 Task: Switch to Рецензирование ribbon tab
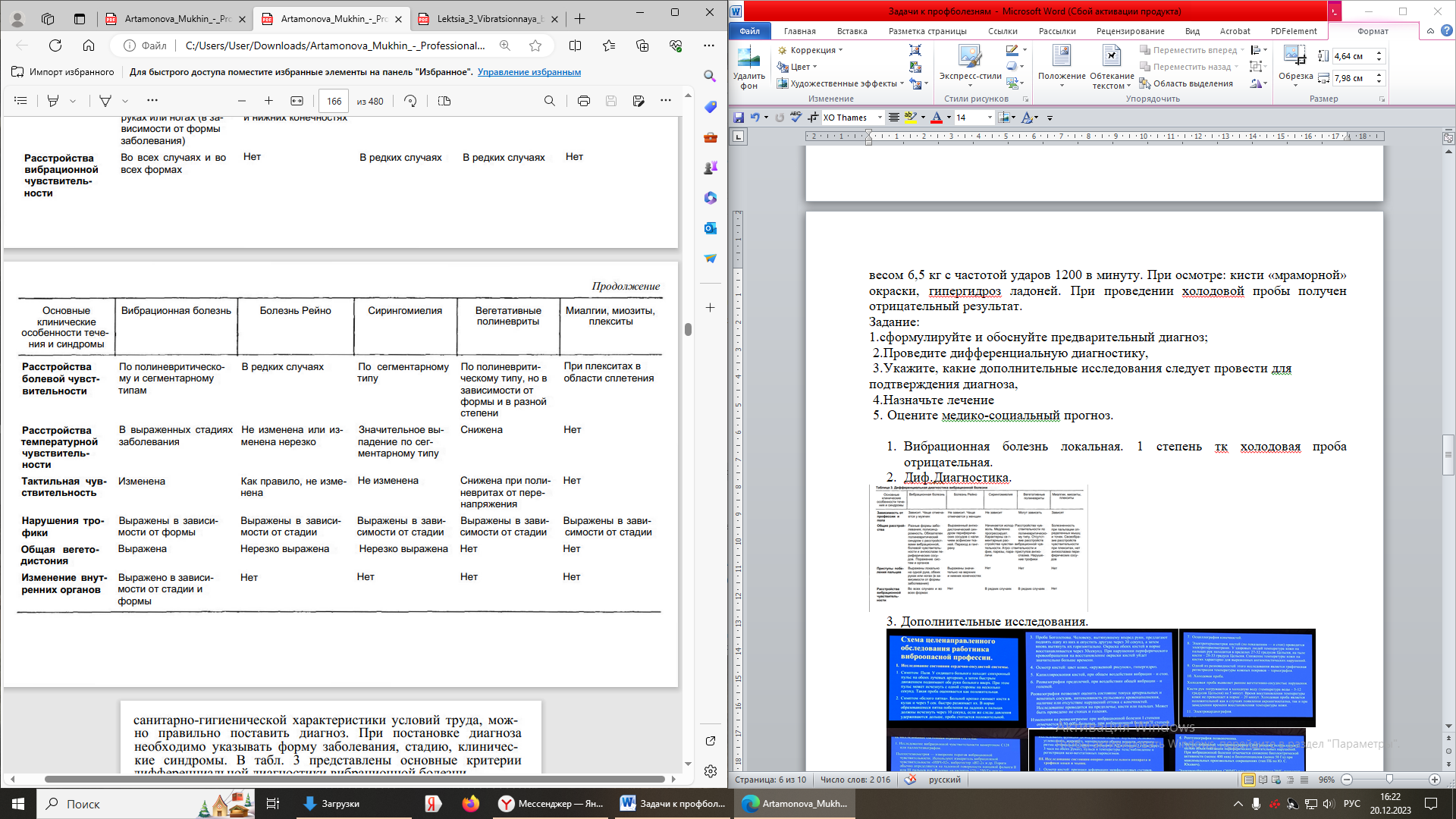point(1130,31)
